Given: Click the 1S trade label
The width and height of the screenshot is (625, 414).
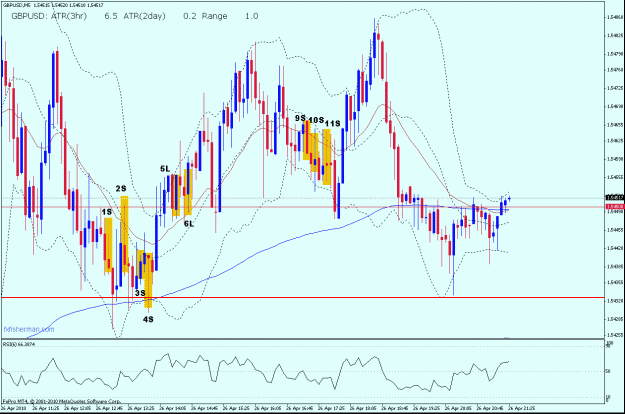Looking at the screenshot, I should tap(106, 212).
